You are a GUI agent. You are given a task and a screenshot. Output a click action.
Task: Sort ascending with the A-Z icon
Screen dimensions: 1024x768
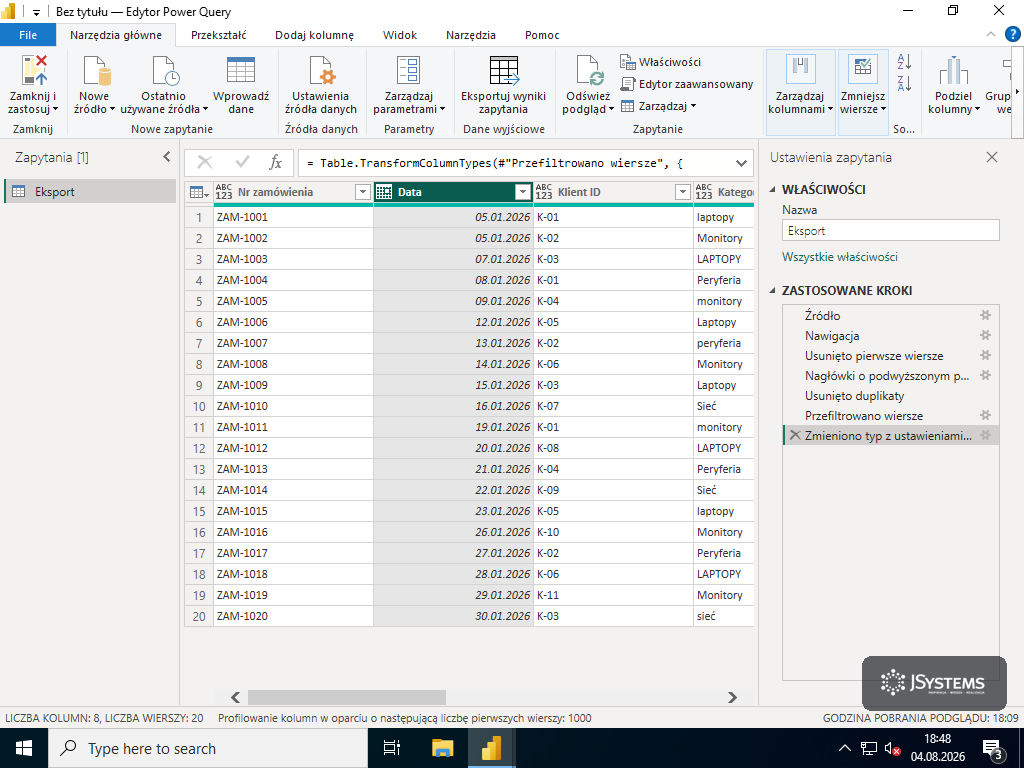click(x=904, y=62)
